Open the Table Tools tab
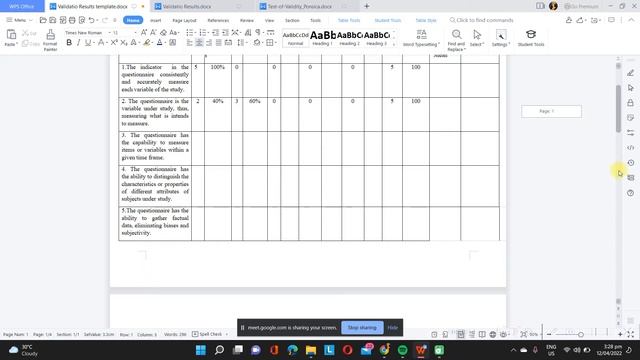 point(349,20)
